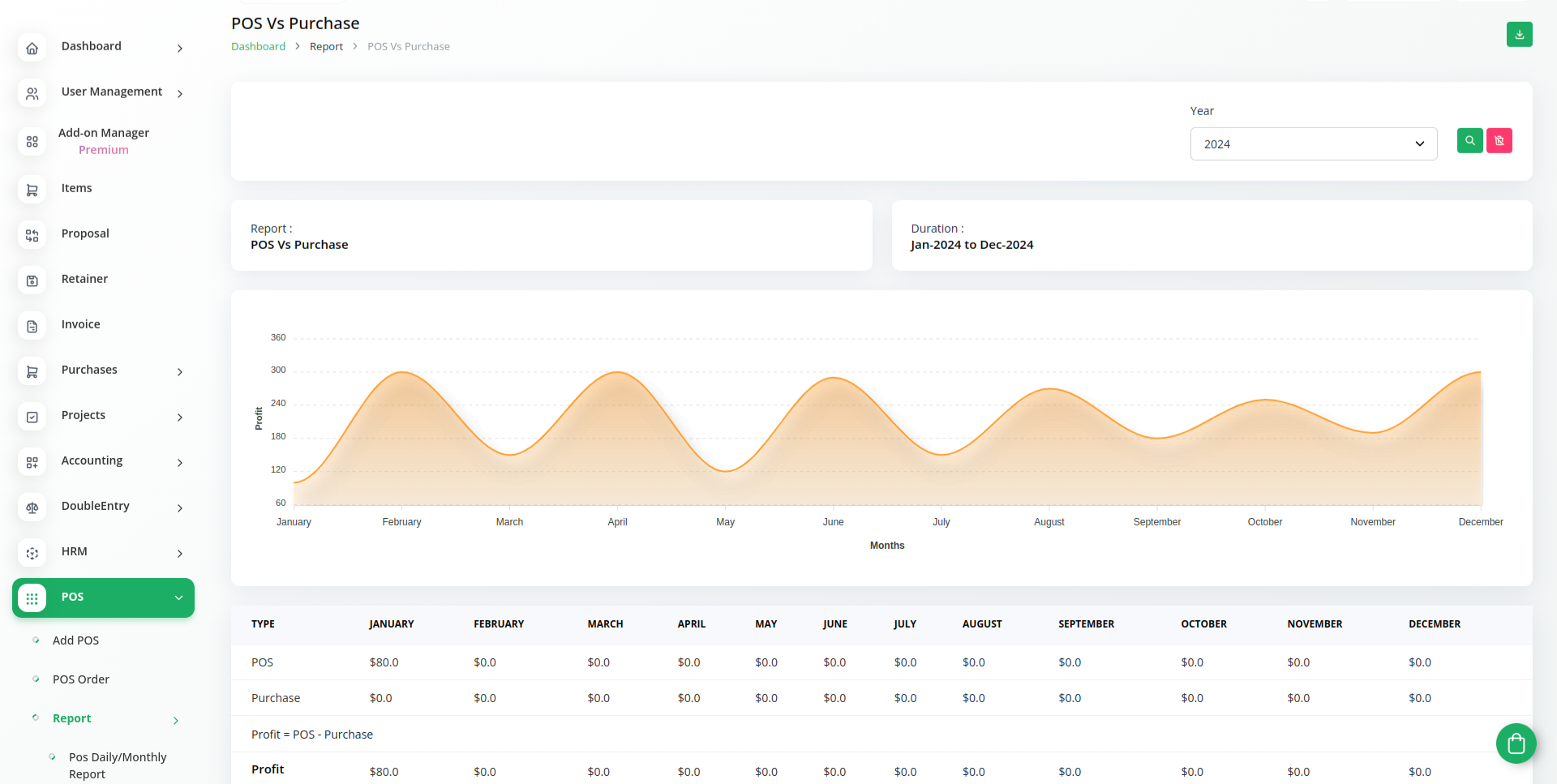Click the SEPTEMBER column header
Image resolution: width=1557 pixels, height=784 pixels.
click(1086, 624)
